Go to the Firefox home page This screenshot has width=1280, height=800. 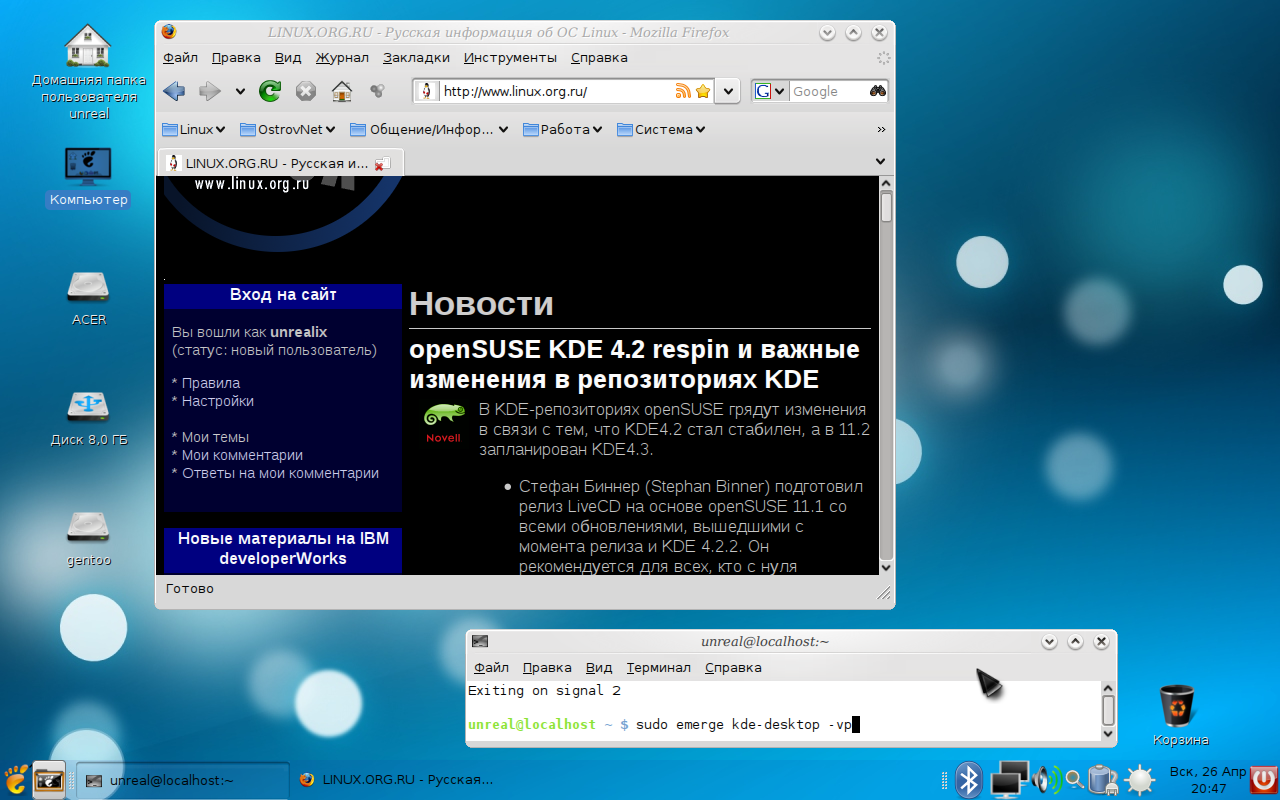pos(342,91)
